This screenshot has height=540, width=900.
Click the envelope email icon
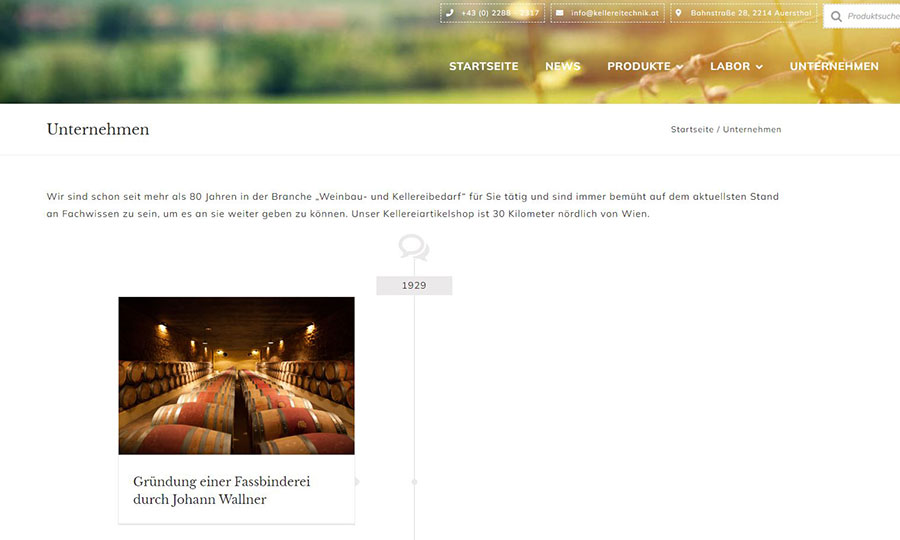(x=560, y=13)
